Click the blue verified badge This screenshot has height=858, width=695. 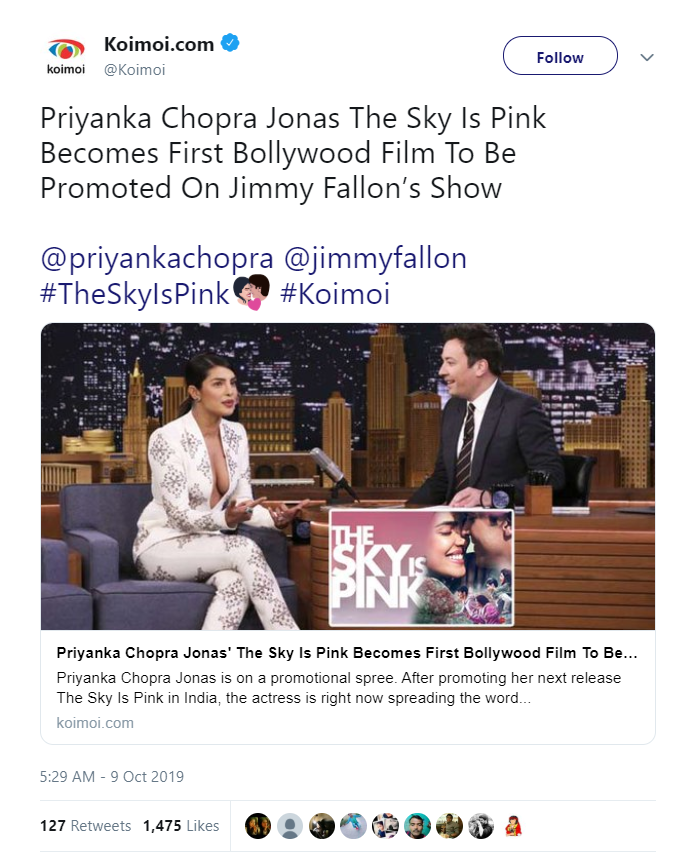pyautogui.click(x=231, y=44)
